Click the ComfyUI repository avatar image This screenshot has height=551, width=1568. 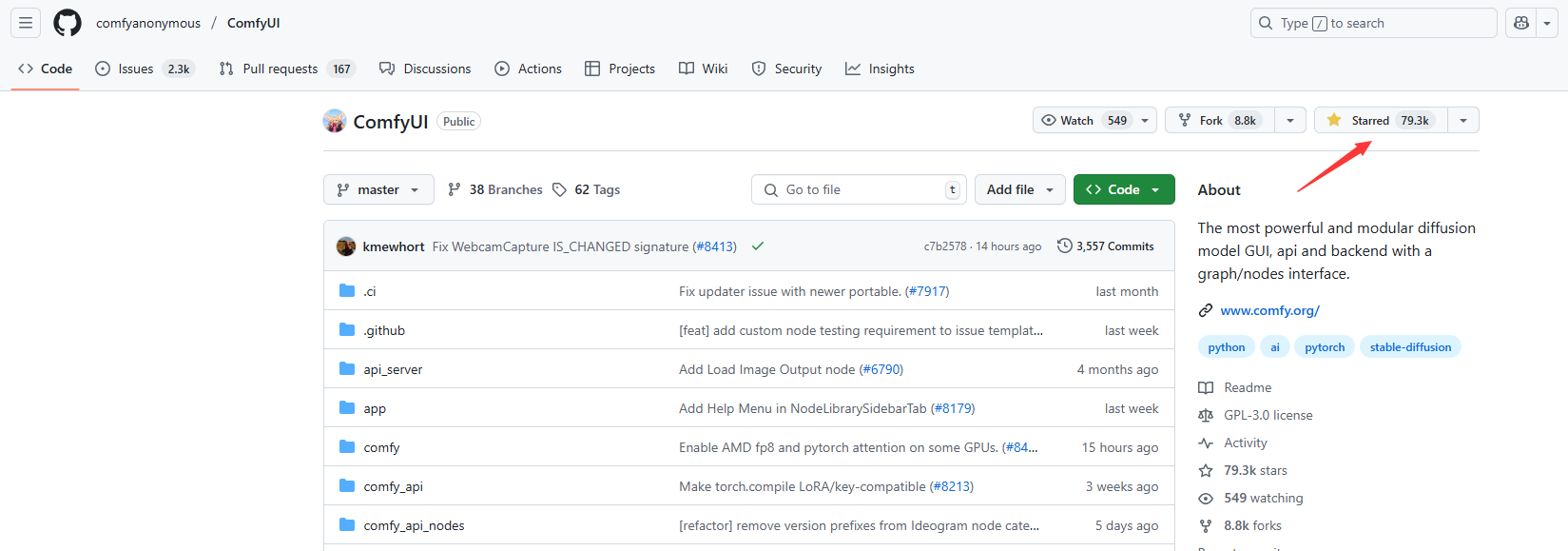coord(335,121)
